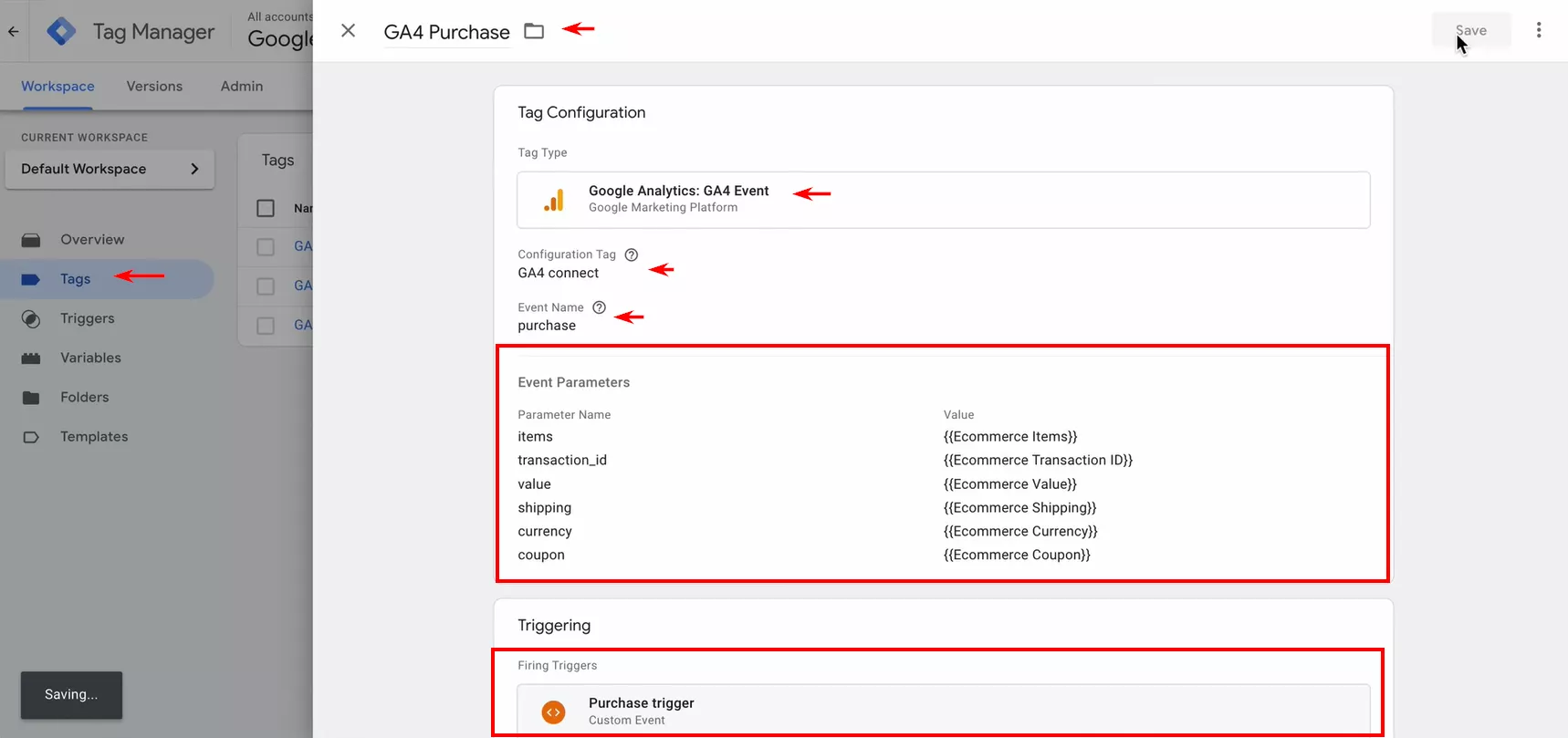Click the shipping parameter name

tap(545, 508)
